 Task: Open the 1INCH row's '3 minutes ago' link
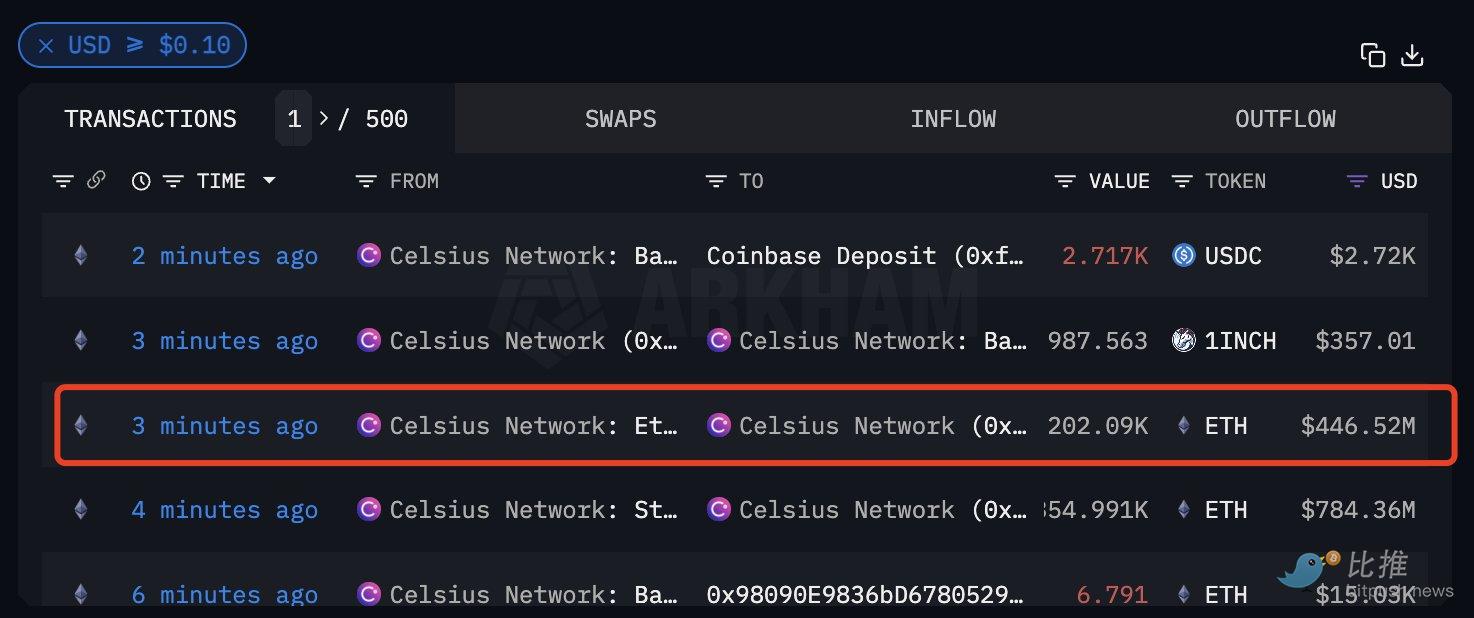coord(225,341)
